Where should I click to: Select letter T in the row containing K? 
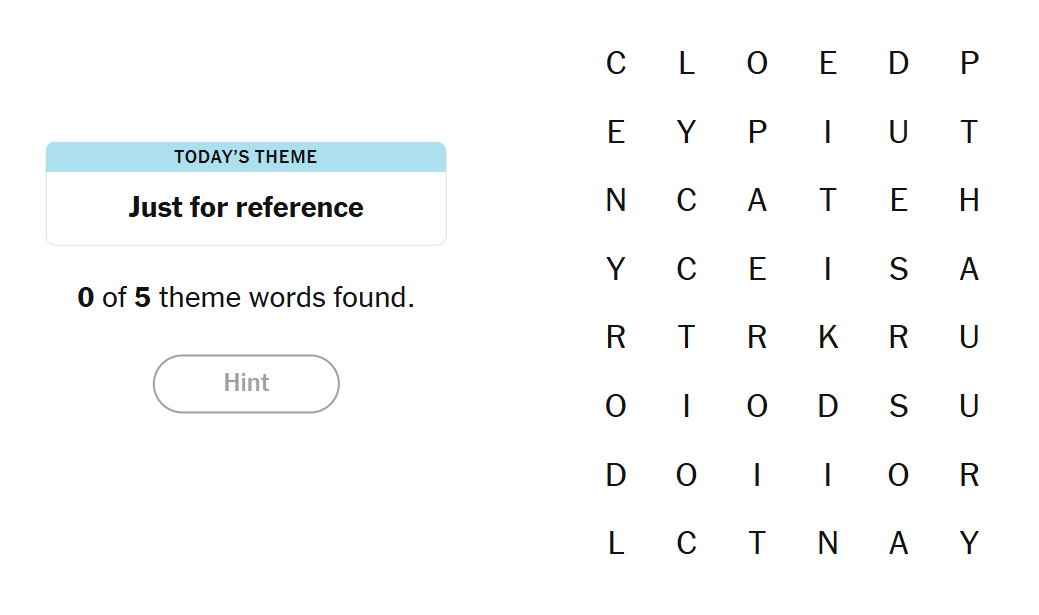(x=686, y=338)
